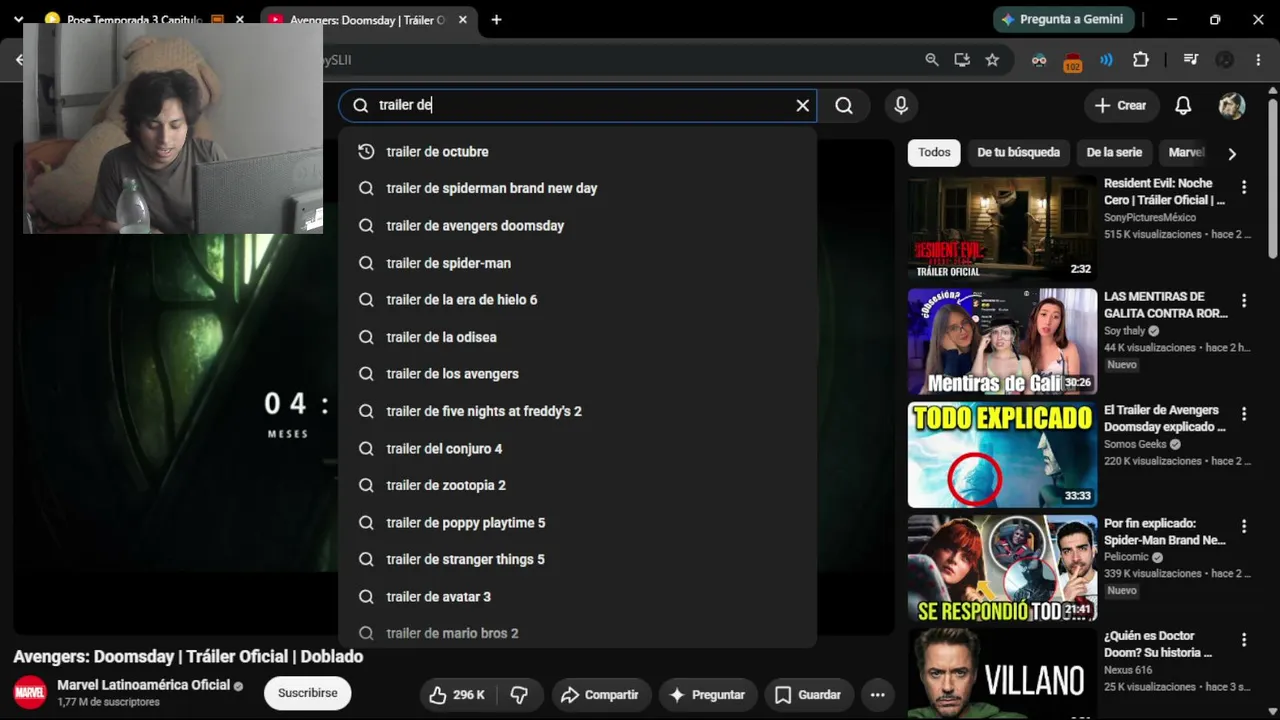
Task: Open options menu for Resident Evil video
Action: pos(1244,188)
